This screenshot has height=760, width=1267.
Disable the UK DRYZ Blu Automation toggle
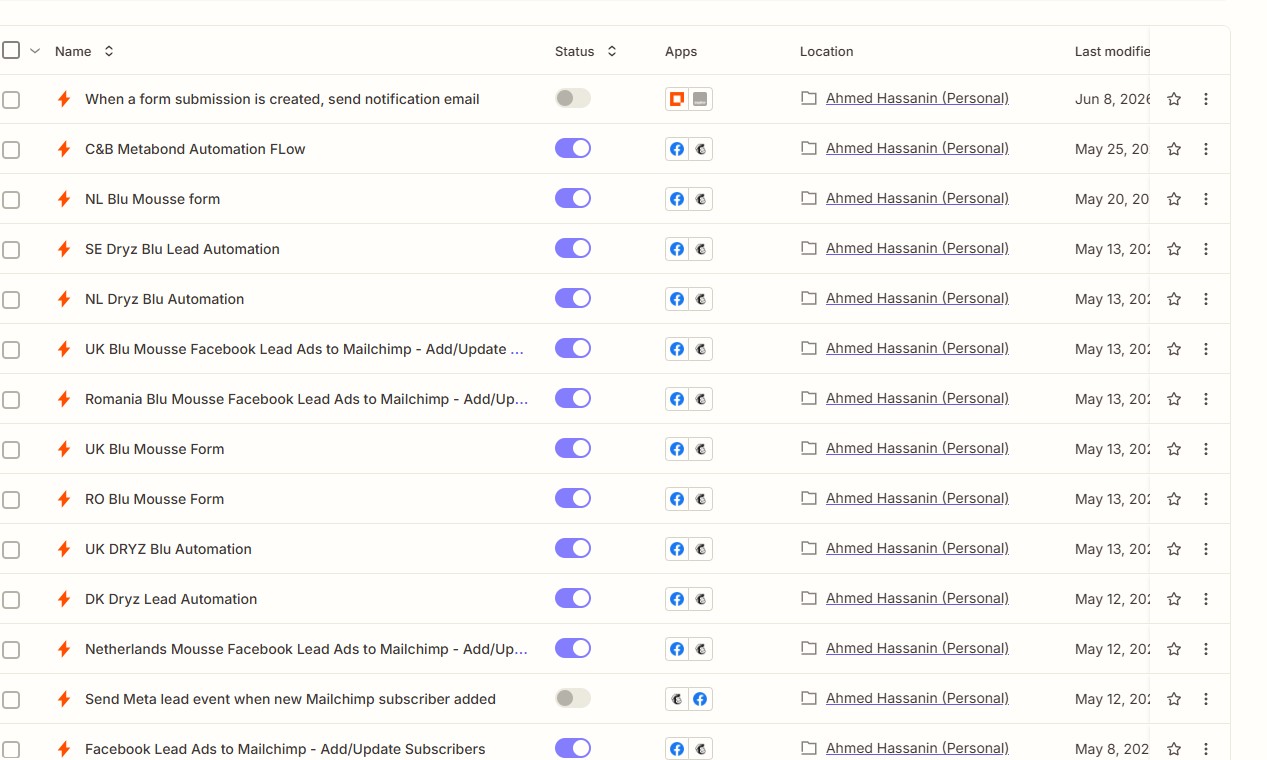pyautogui.click(x=573, y=548)
